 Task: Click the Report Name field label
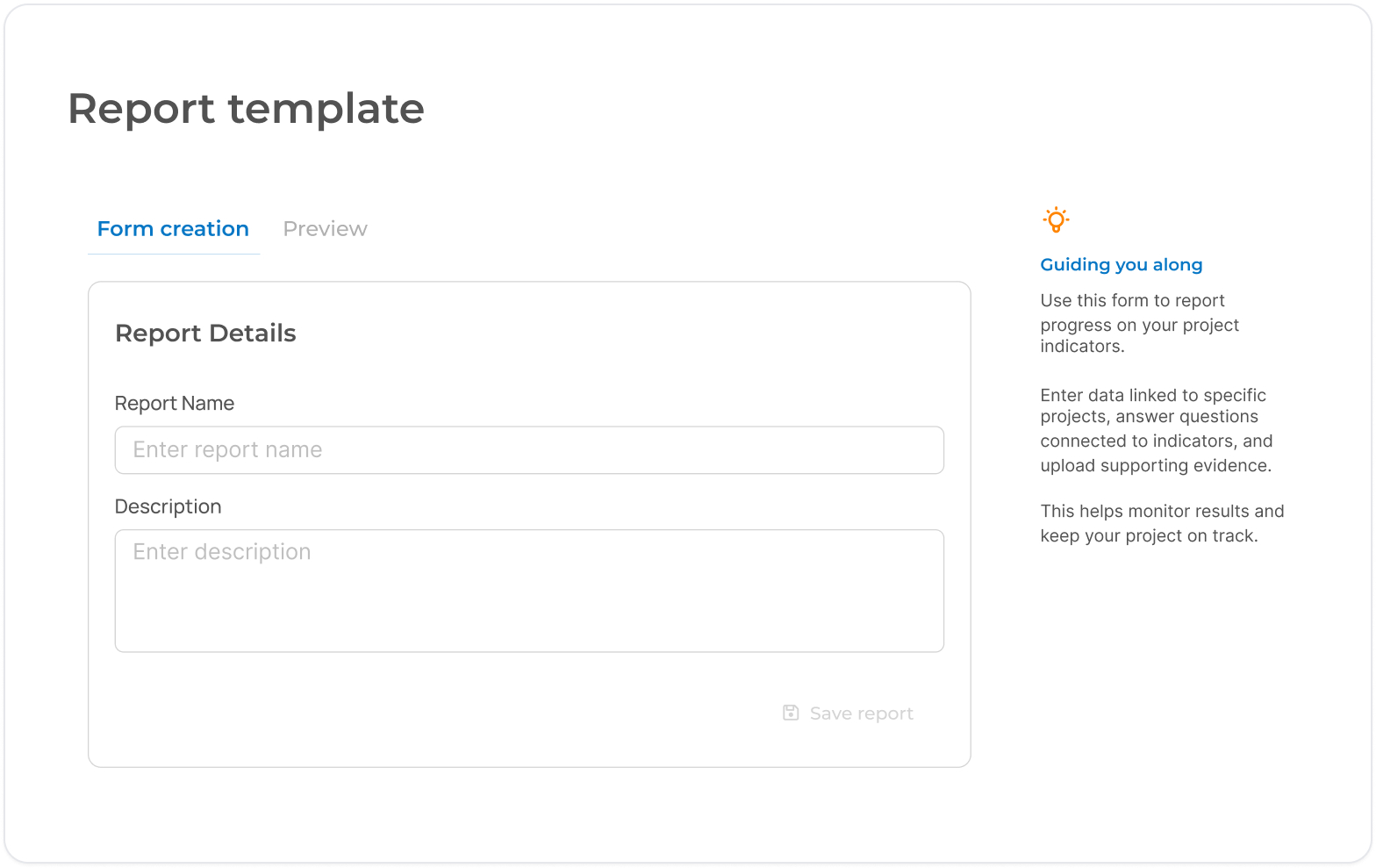coord(175,404)
